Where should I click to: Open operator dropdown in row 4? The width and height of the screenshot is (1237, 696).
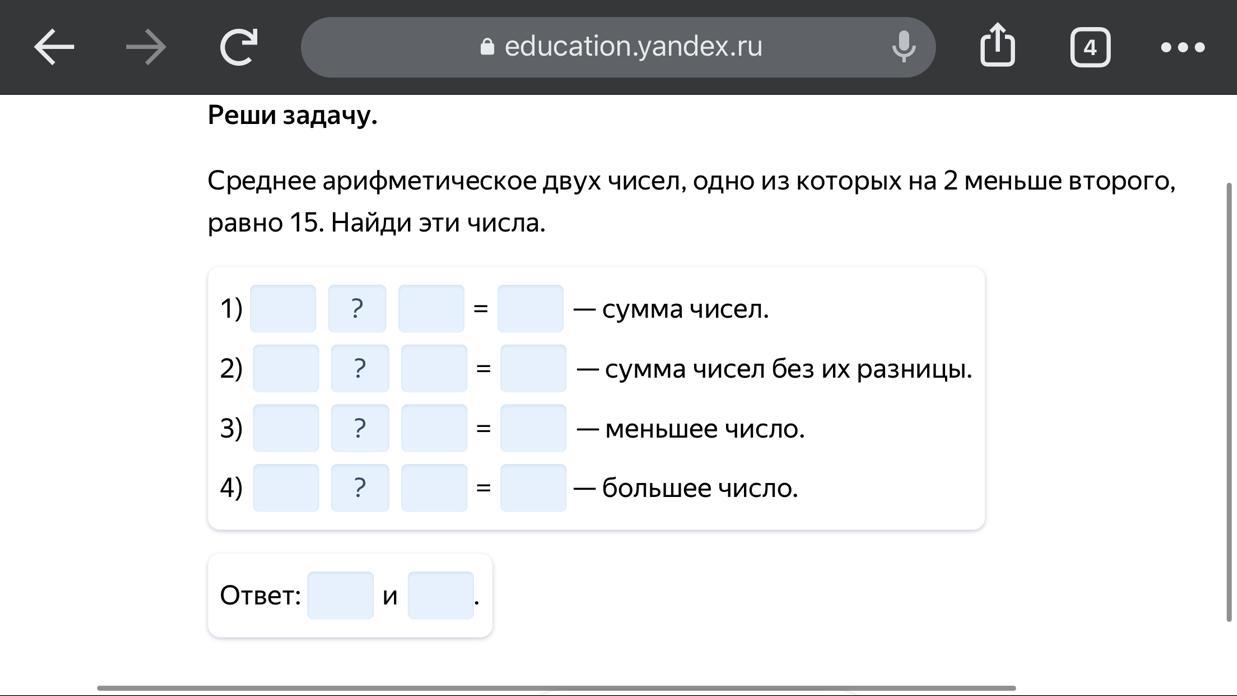pyautogui.click(x=360, y=488)
